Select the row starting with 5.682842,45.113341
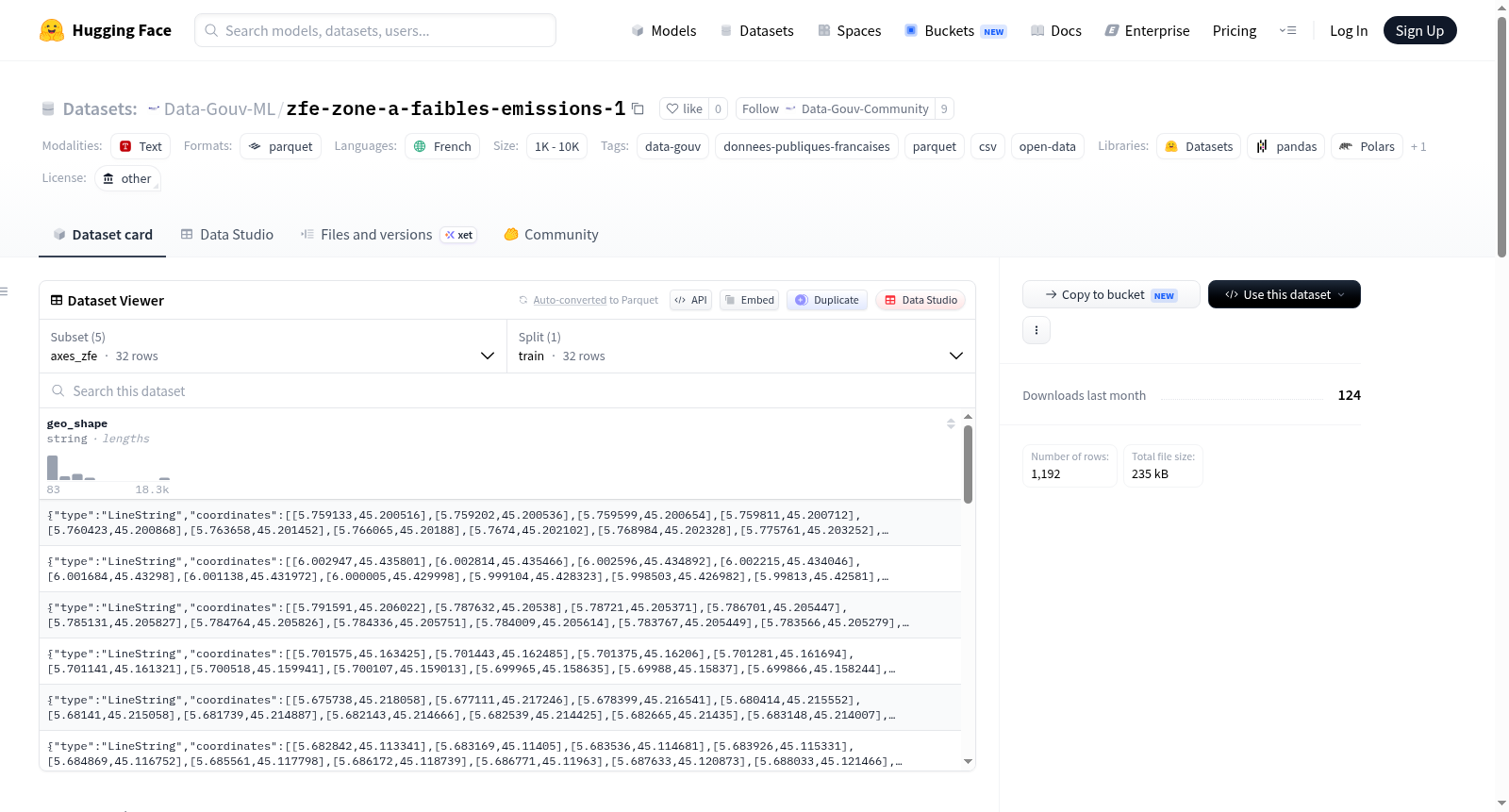This screenshot has width=1509, height=812. point(500,751)
